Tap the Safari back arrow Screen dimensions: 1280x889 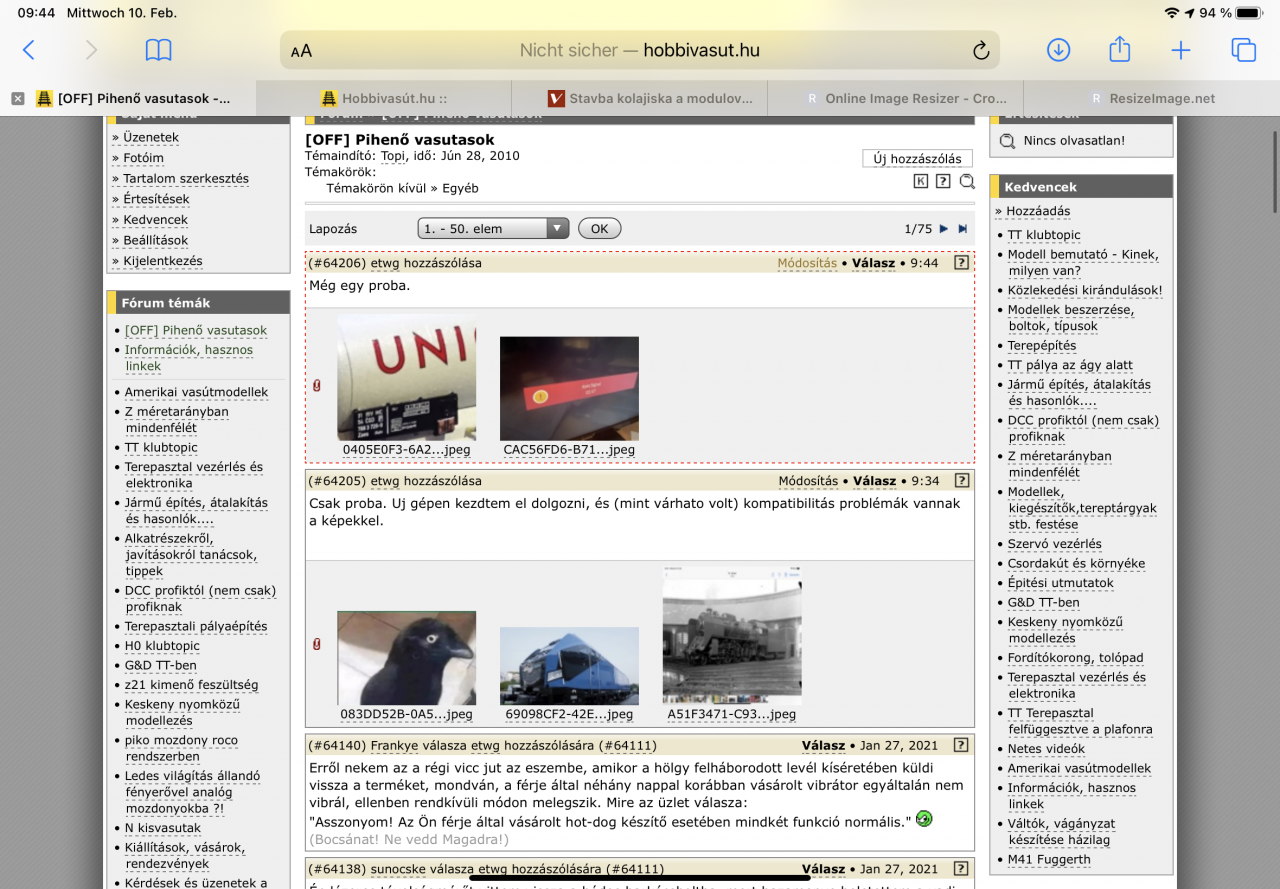click(x=28, y=50)
